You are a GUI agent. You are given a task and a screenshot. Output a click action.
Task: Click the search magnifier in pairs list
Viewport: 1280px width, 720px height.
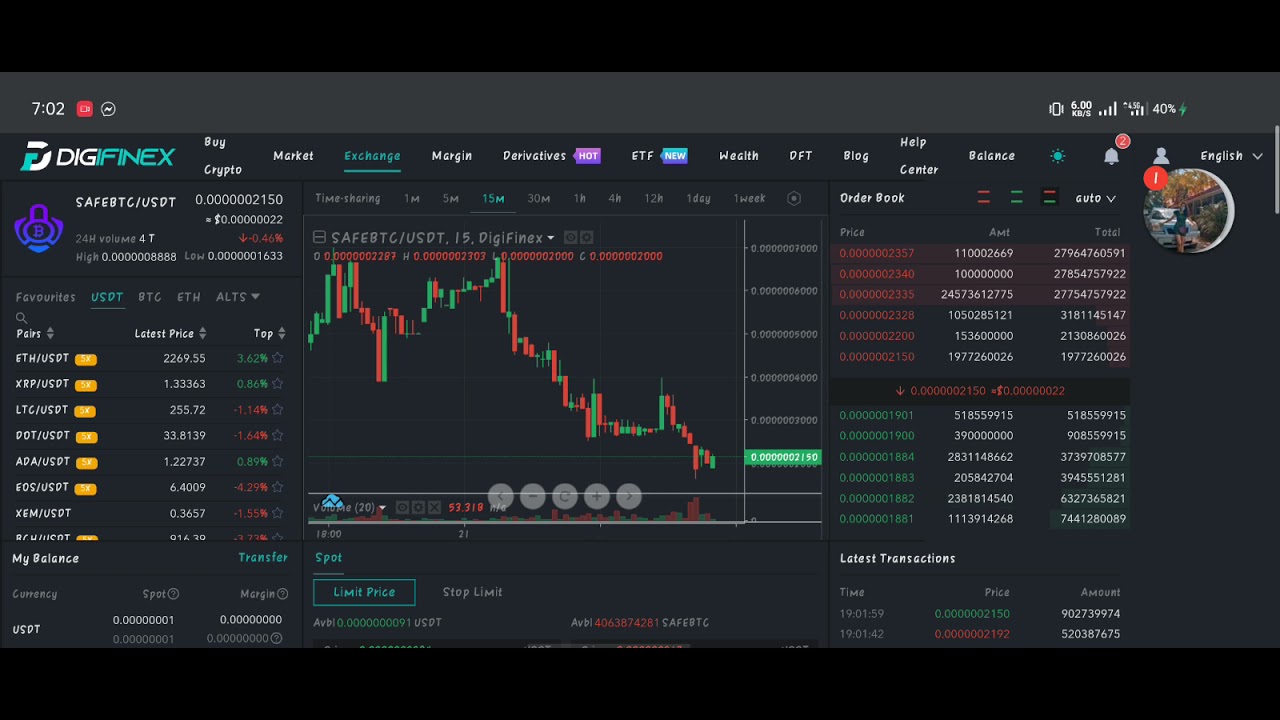21,318
